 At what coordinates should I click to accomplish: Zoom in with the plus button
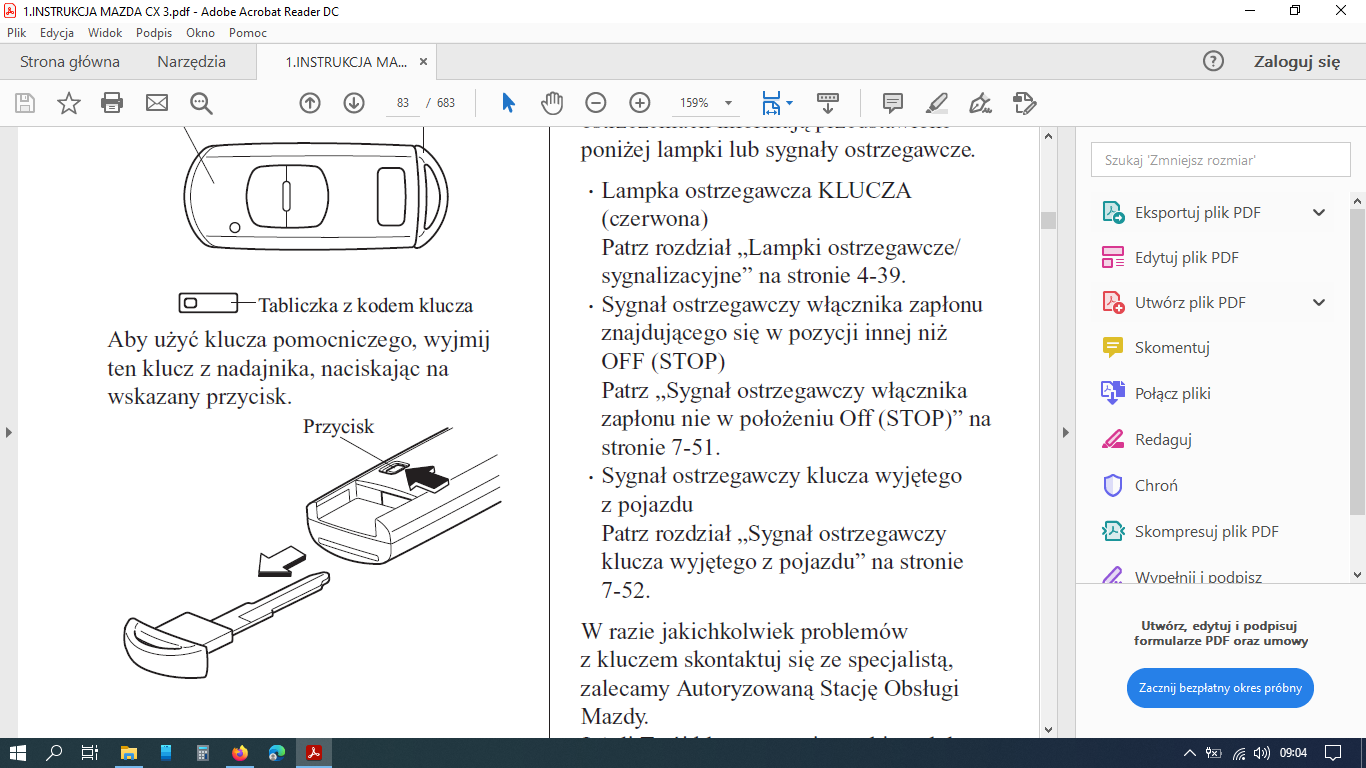640,103
